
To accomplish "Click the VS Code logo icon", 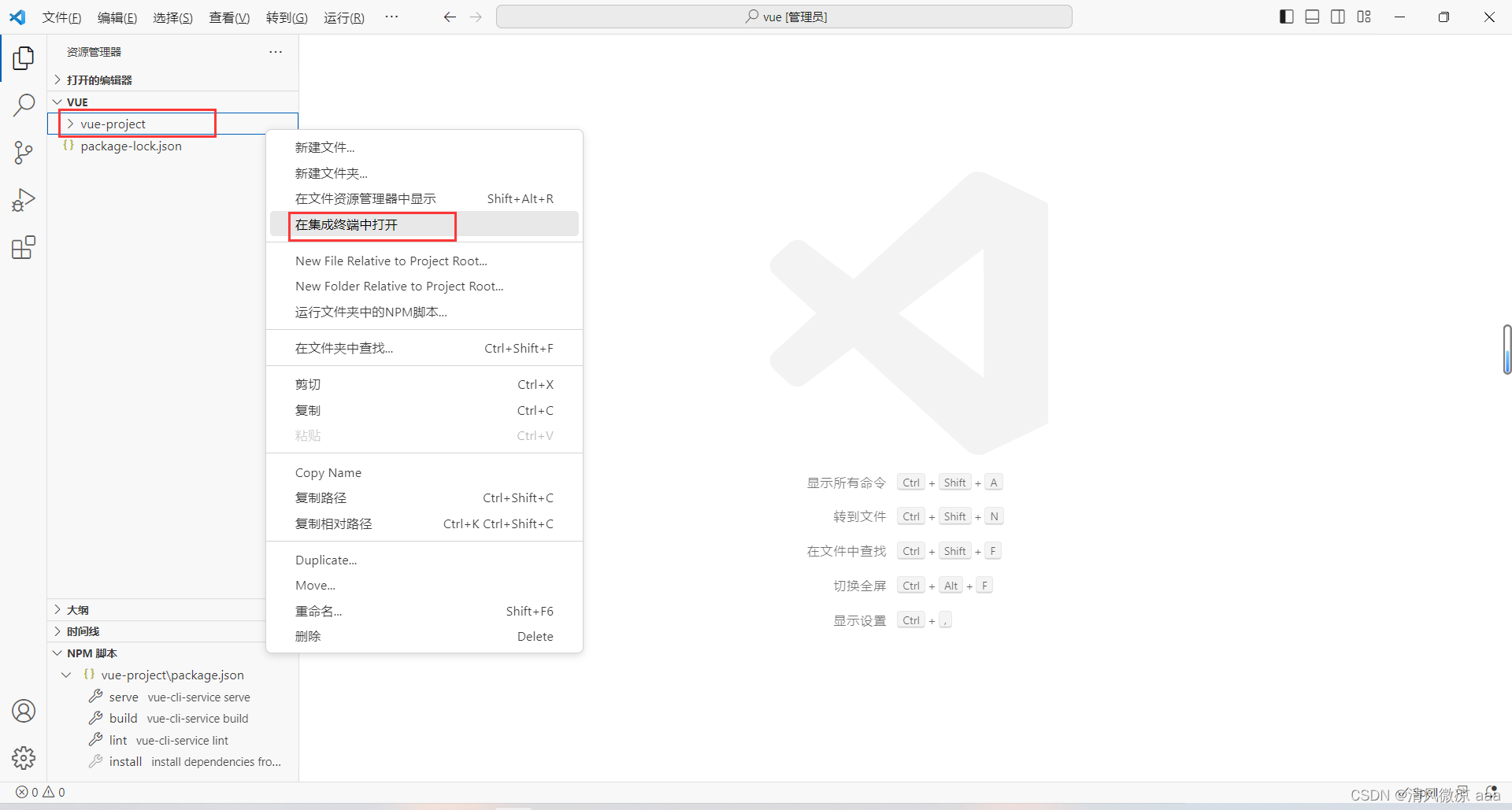I will pos(17,17).
